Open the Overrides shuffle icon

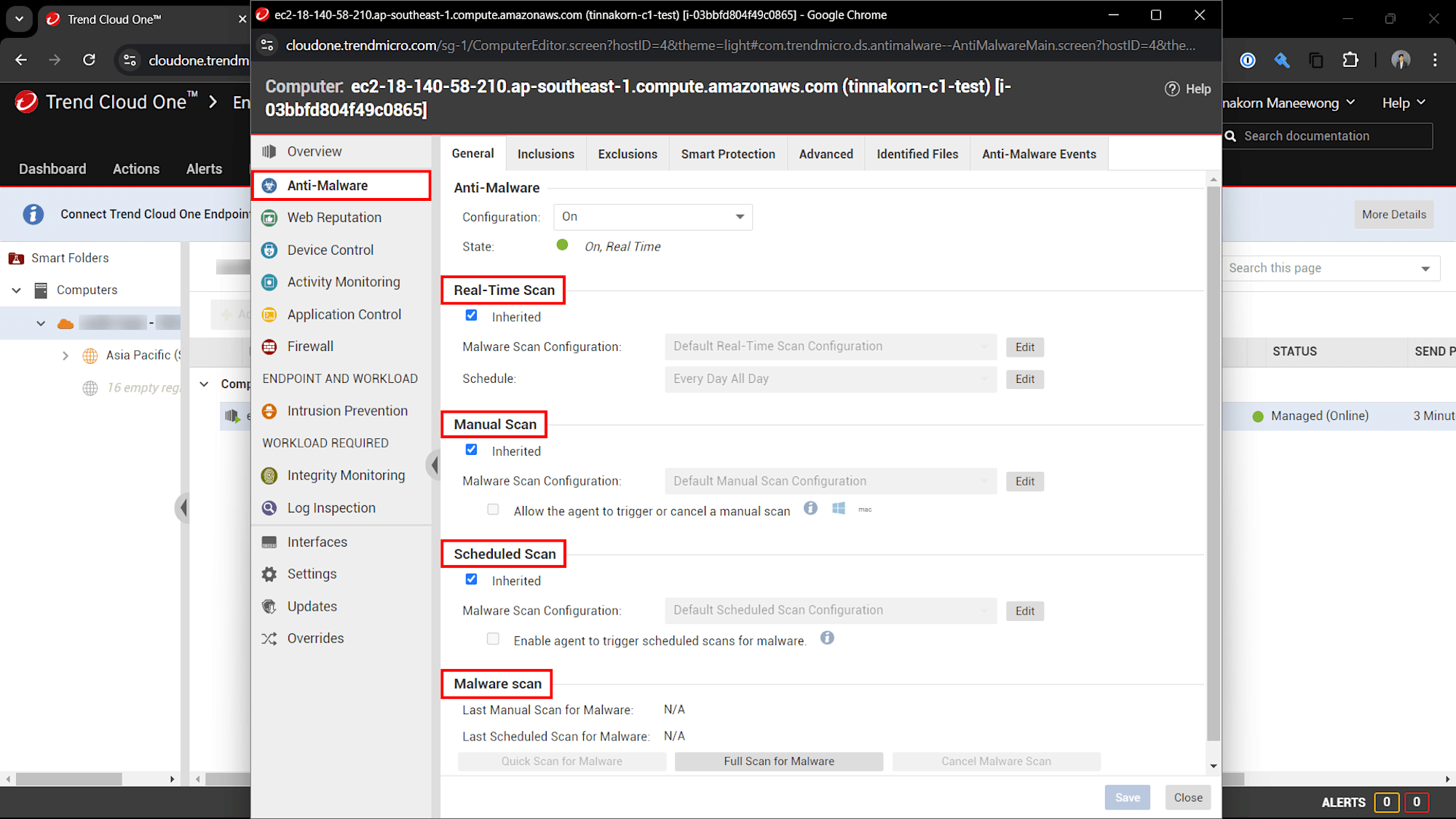tap(269, 638)
